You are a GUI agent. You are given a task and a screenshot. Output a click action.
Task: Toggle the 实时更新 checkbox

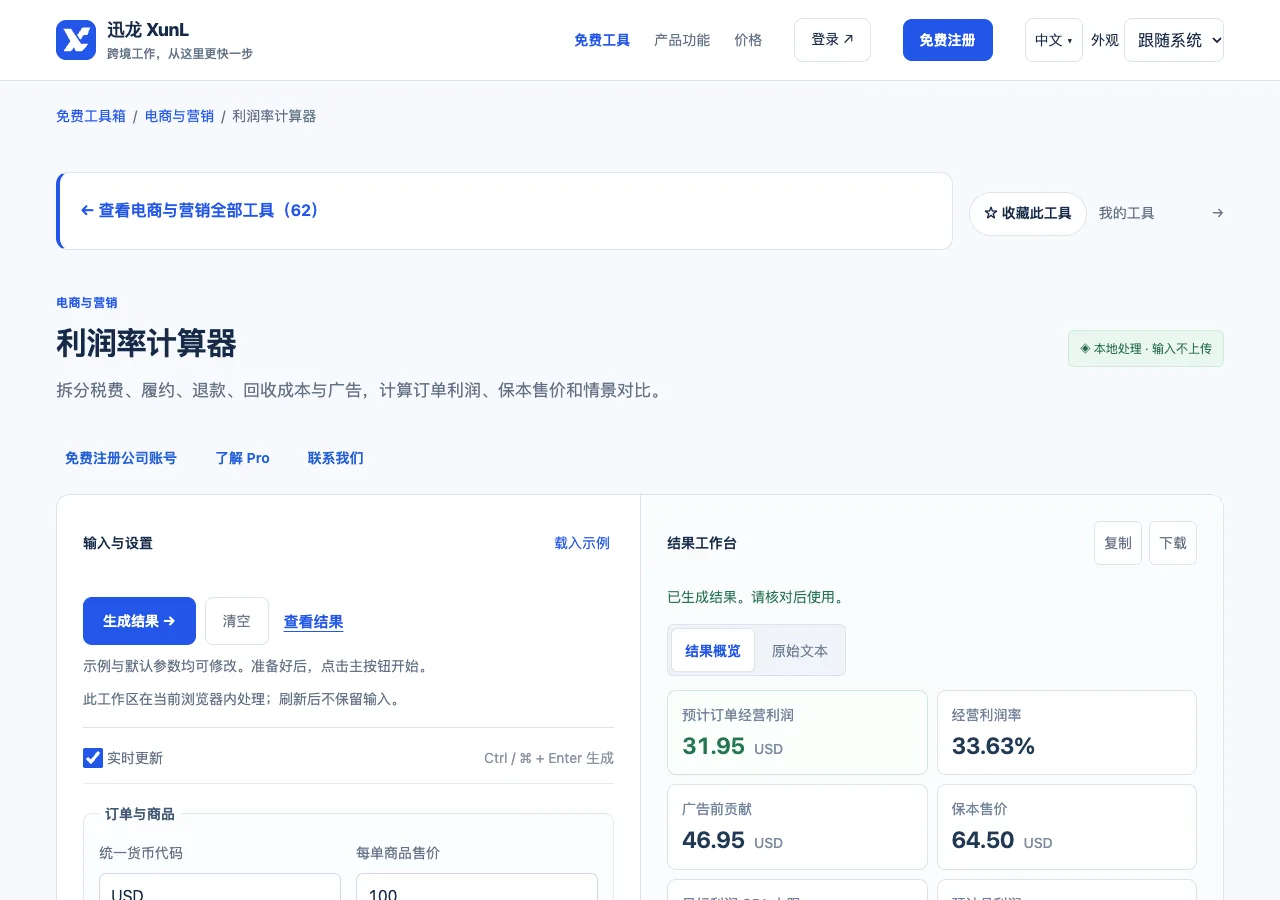coord(93,758)
